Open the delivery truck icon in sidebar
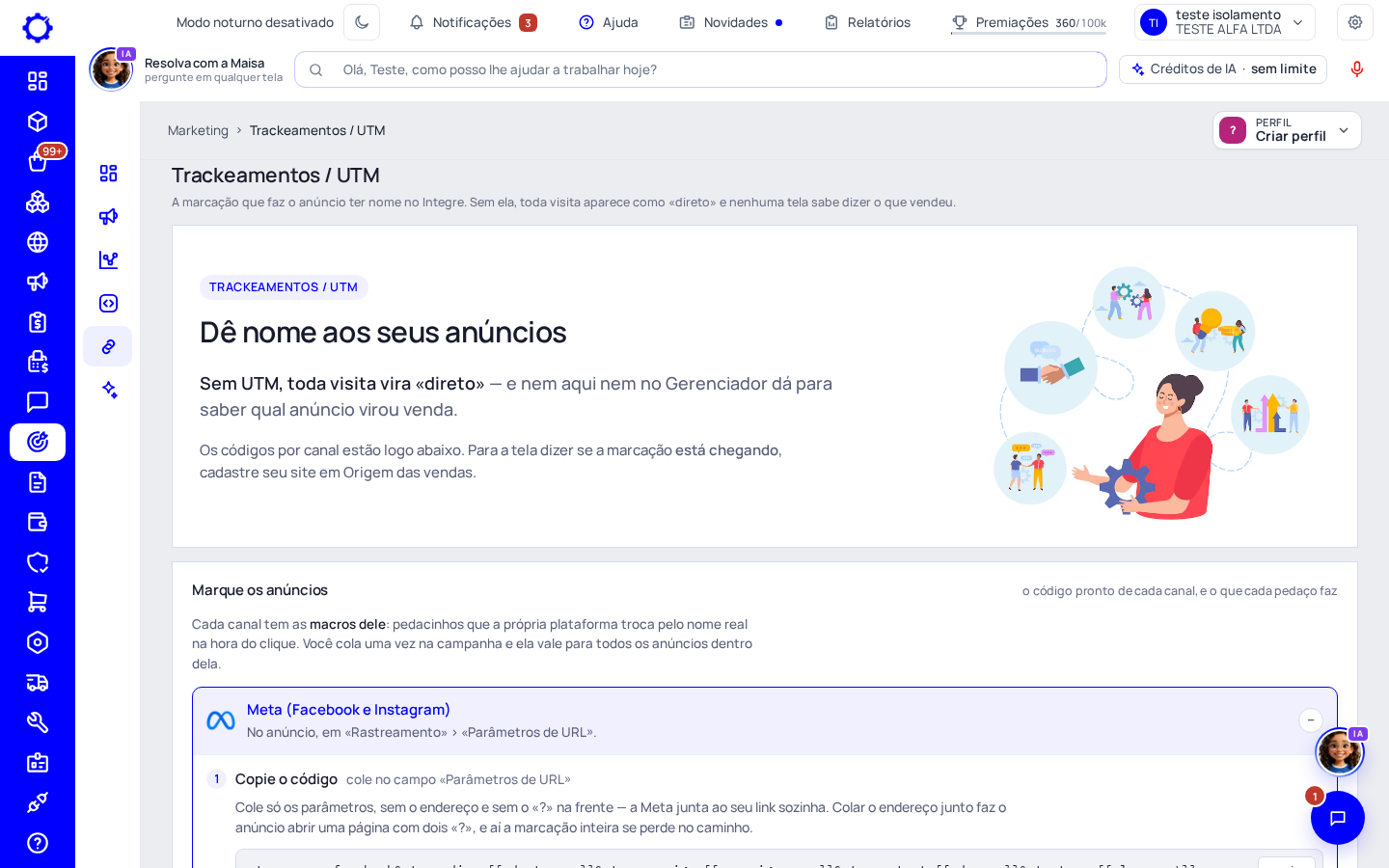 (38, 683)
